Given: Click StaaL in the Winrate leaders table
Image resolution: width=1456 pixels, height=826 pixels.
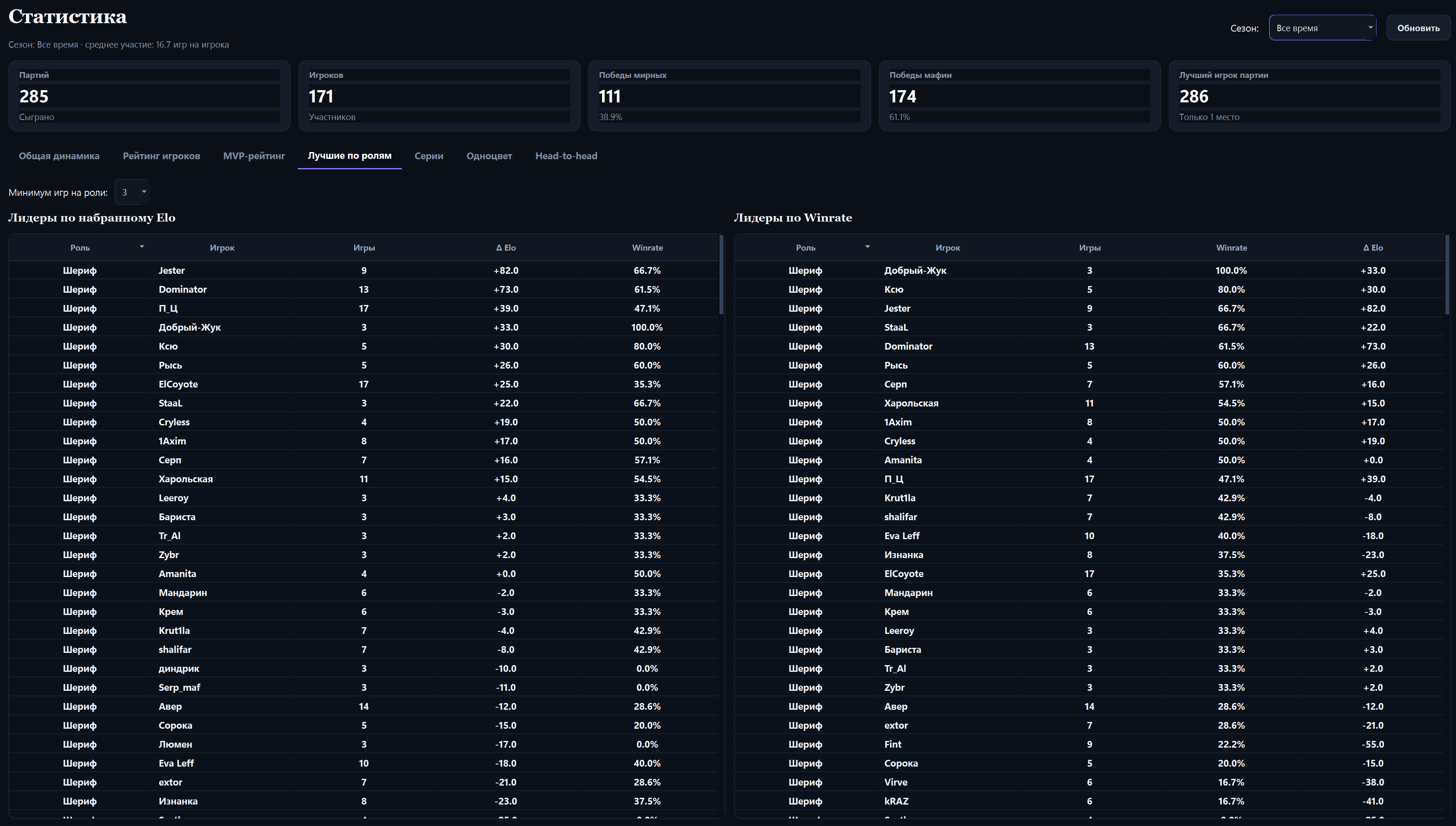Looking at the screenshot, I should point(896,327).
